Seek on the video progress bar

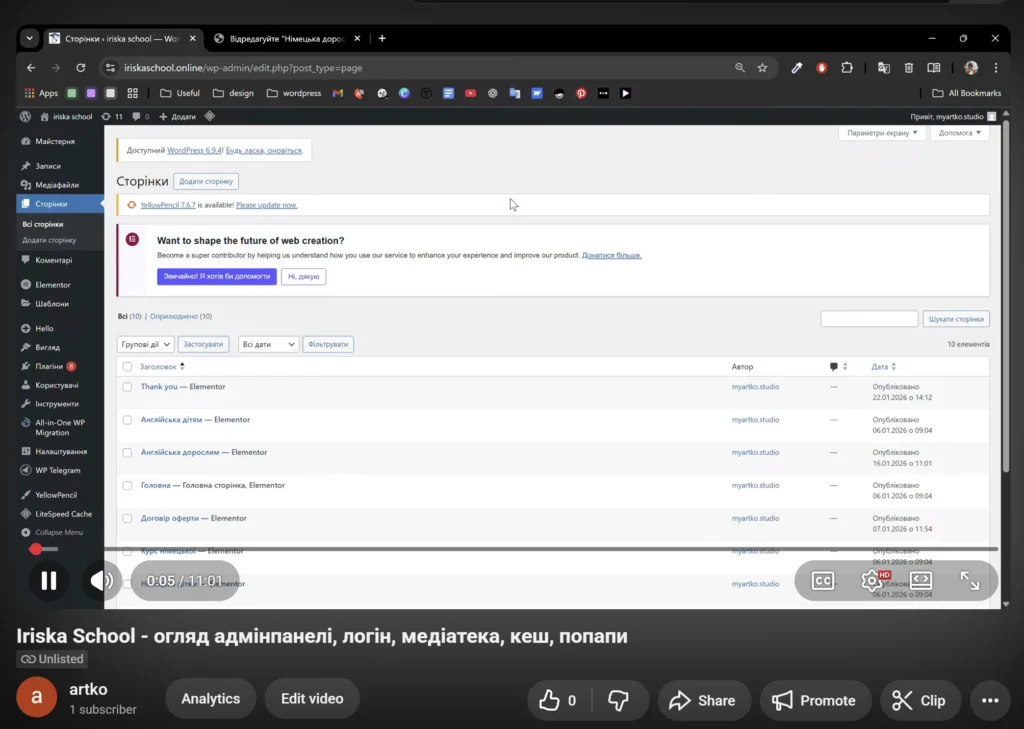coord(500,549)
